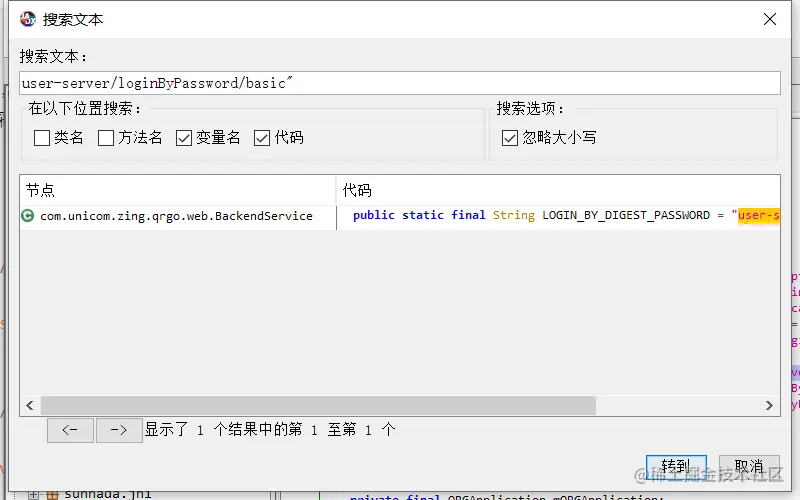This screenshot has height=500, width=800.
Task: Uncheck the 代码 checkbox
Action: pos(262,138)
